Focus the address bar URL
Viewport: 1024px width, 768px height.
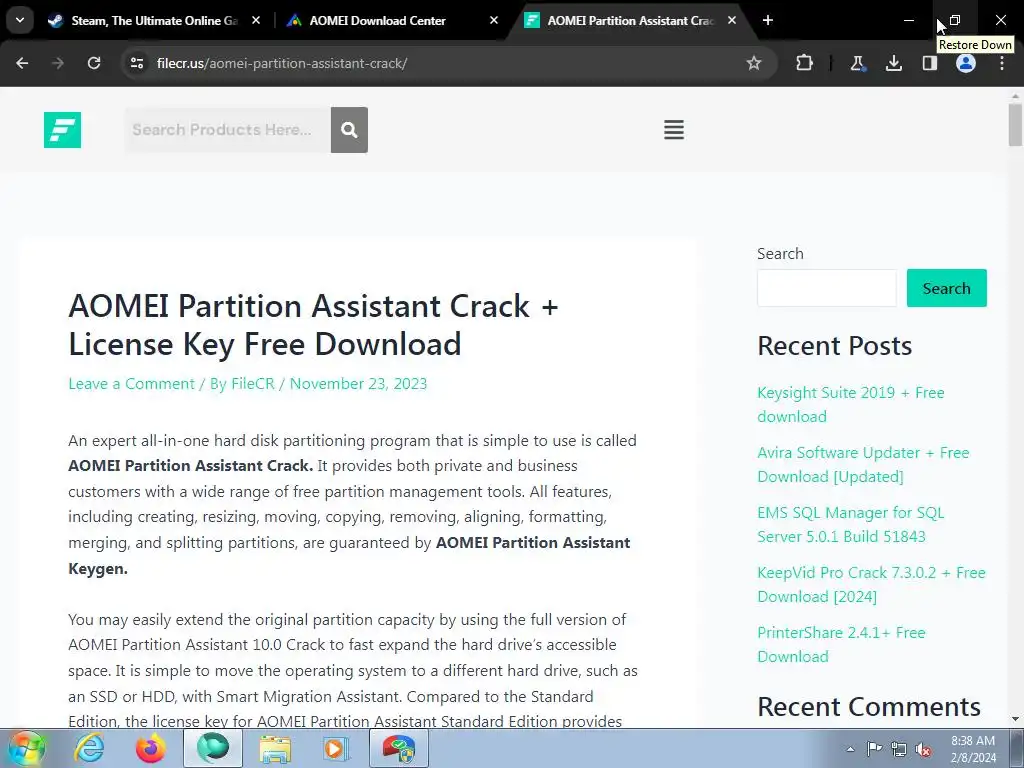pos(282,63)
